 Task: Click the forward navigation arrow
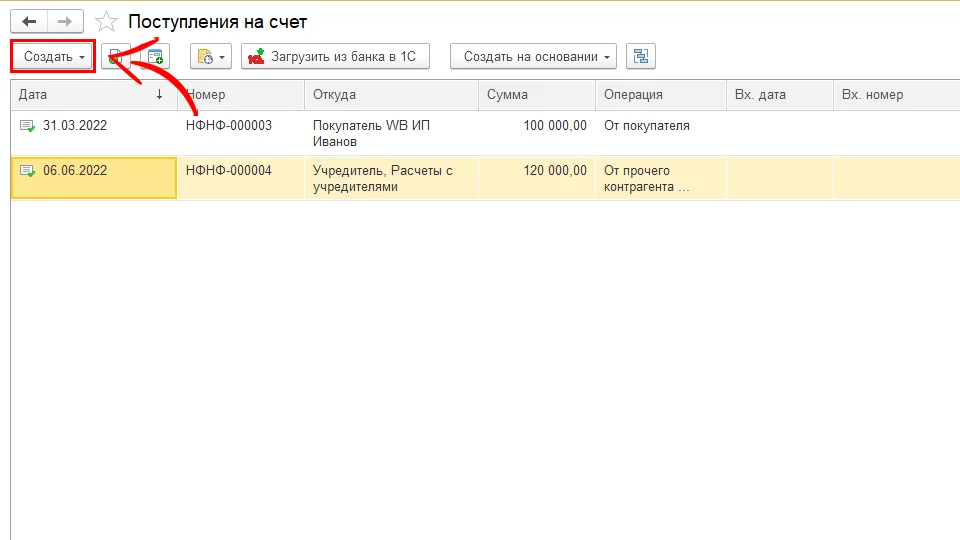tap(64, 21)
